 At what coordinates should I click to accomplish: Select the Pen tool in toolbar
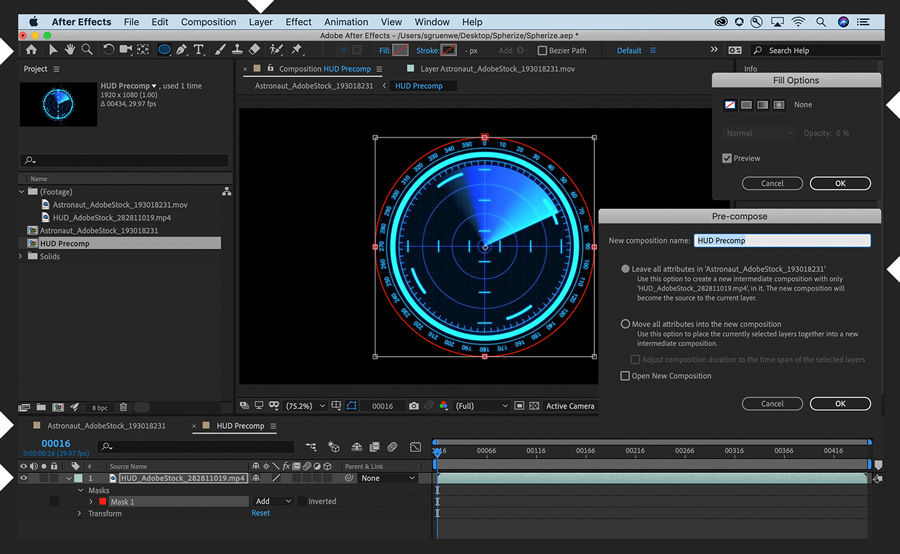pyautogui.click(x=182, y=50)
